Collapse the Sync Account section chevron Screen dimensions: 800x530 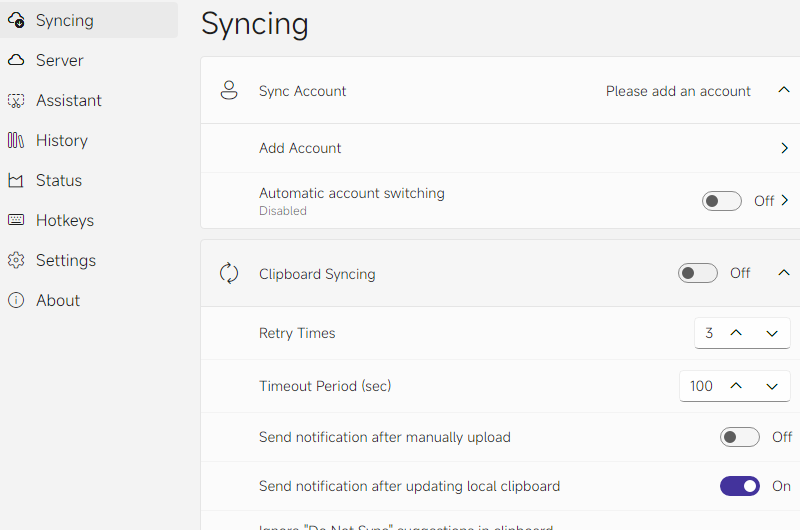point(784,90)
